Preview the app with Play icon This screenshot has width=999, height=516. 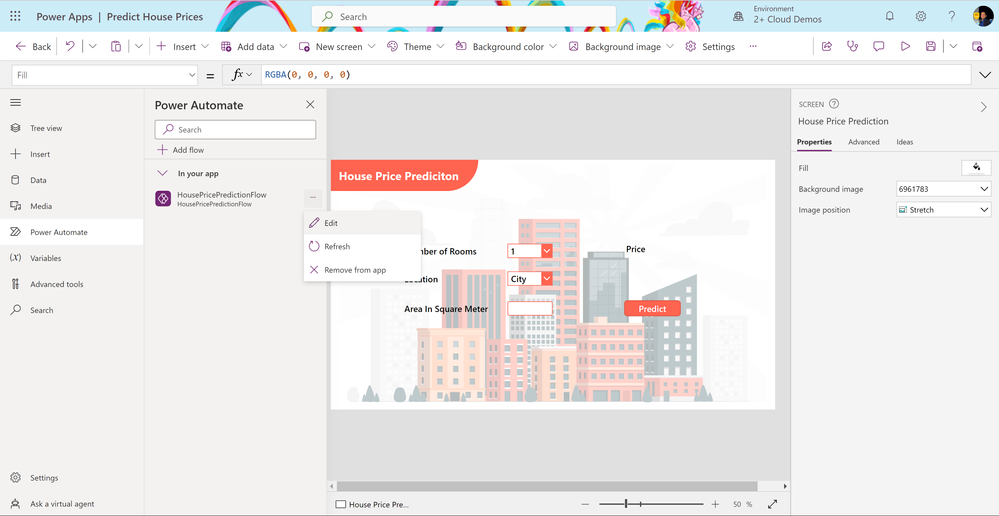click(x=905, y=47)
